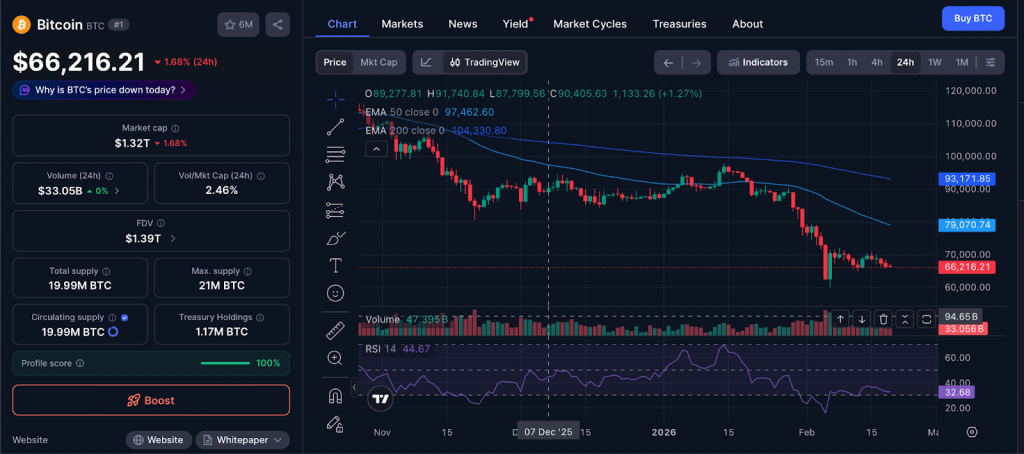Select the text annotation tool
Viewport: 1024px width, 454px height.
(x=336, y=265)
